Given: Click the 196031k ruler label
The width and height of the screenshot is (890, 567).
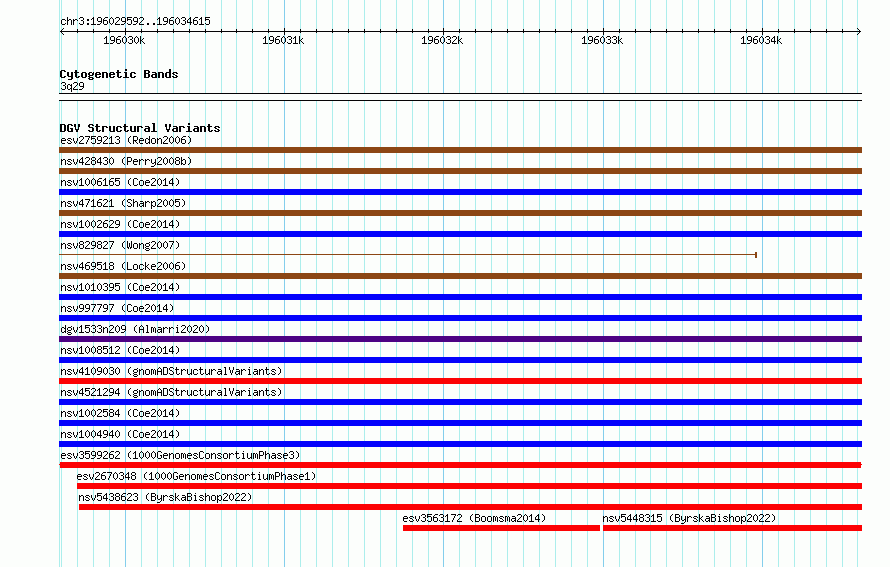Looking at the screenshot, I should [x=283, y=40].
